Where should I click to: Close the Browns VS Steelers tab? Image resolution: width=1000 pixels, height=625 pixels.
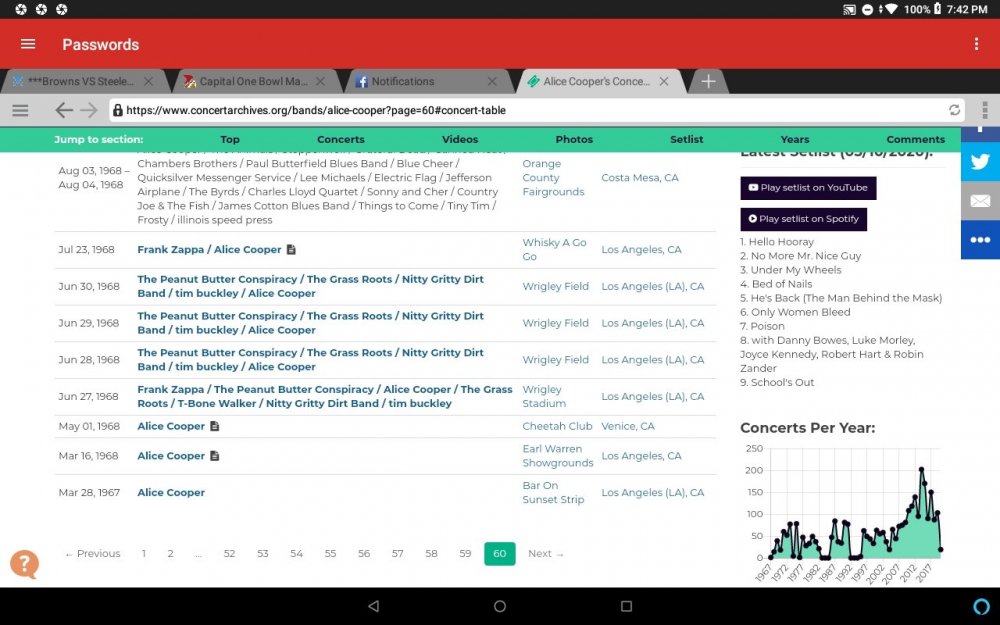click(x=148, y=82)
